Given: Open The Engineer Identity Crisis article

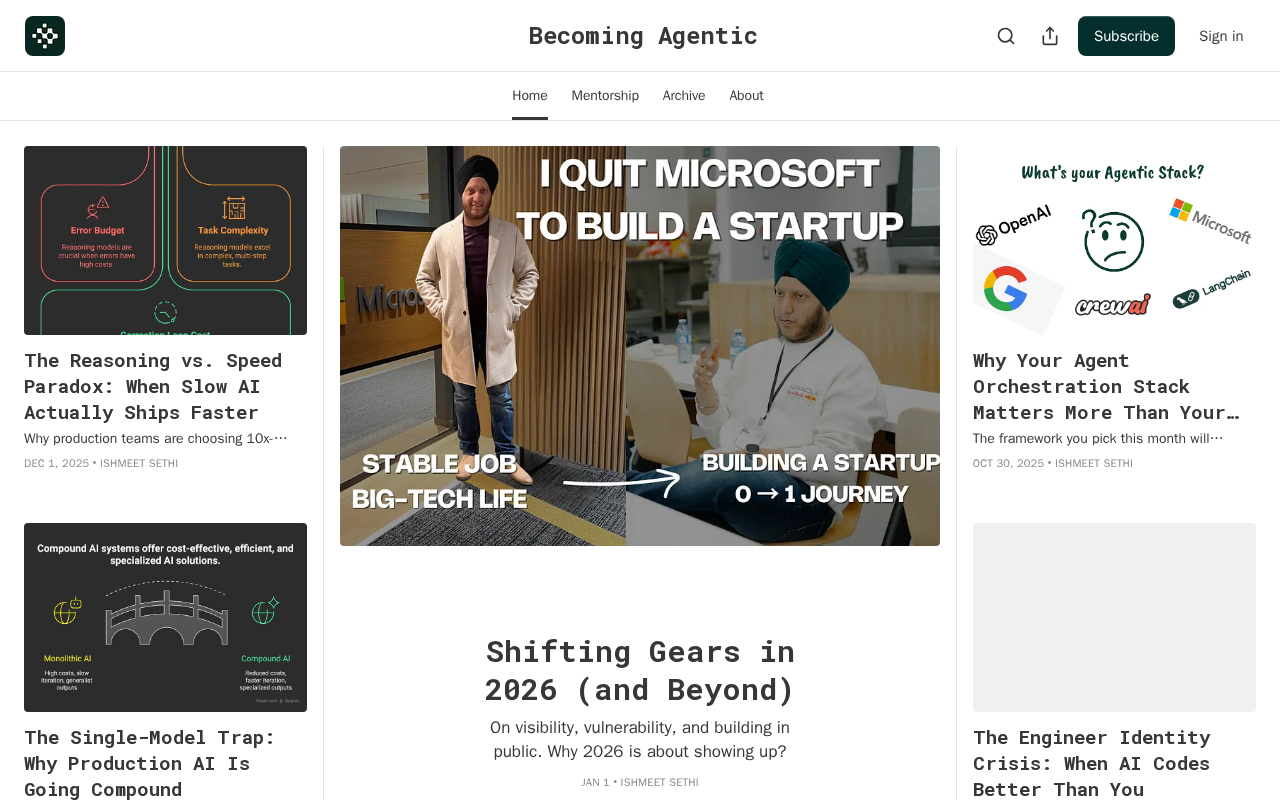Looking at the screenshot, I should point(1092,763).
